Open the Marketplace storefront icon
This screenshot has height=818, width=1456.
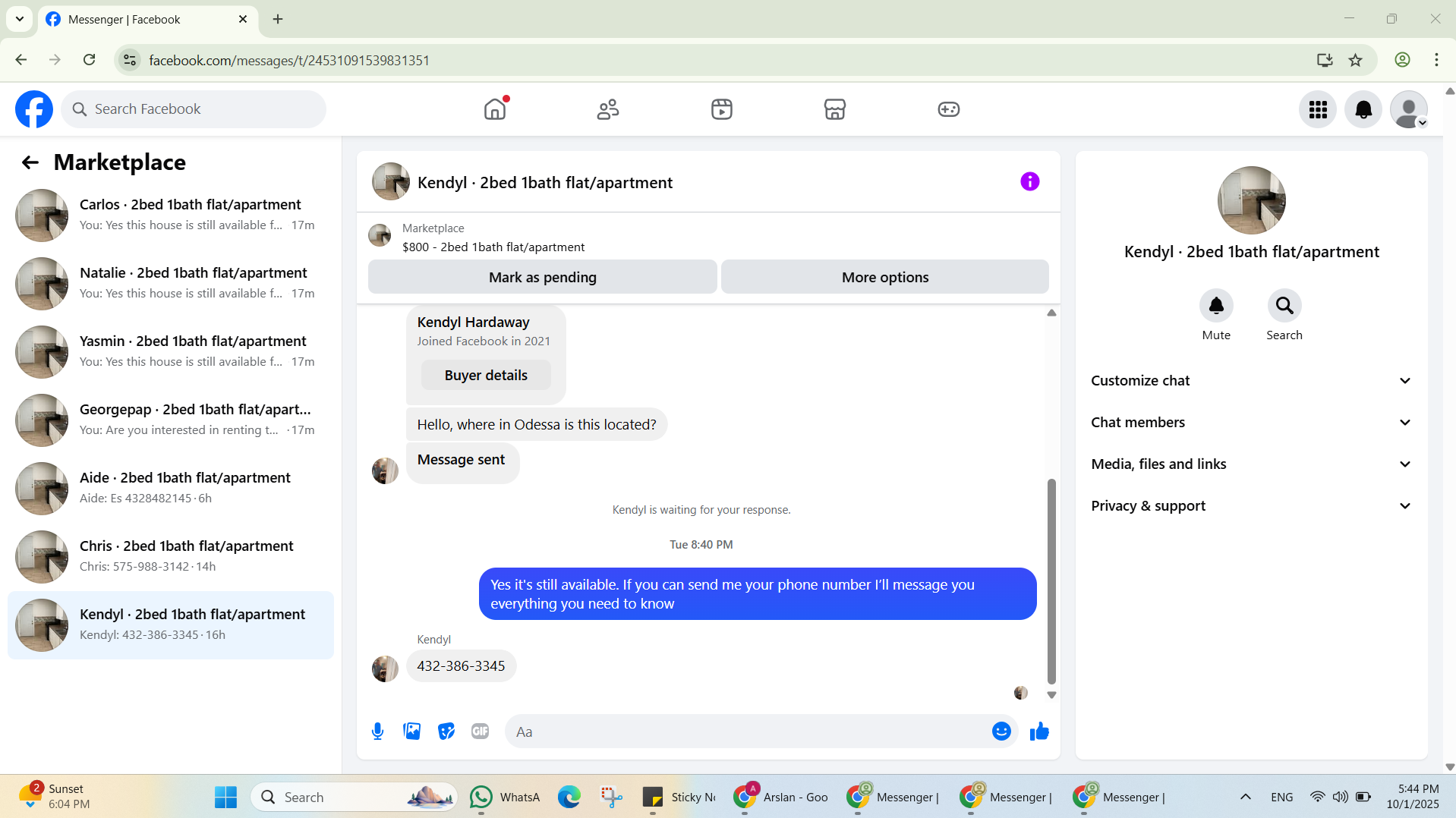(x=835, y=109)
